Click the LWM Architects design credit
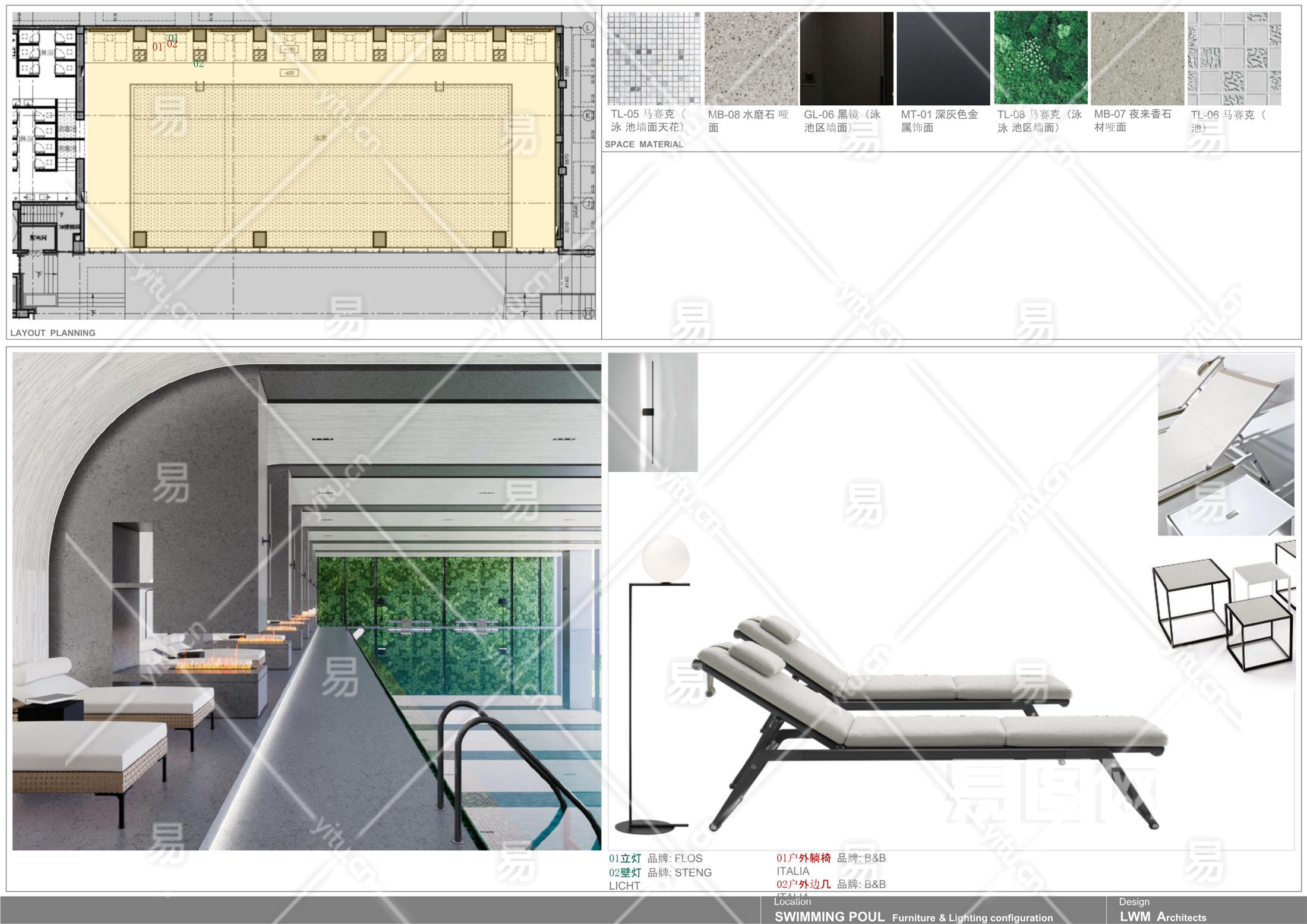This screenshot has width=1307, height=924. pyautogui.click(x=1163, y=916)
